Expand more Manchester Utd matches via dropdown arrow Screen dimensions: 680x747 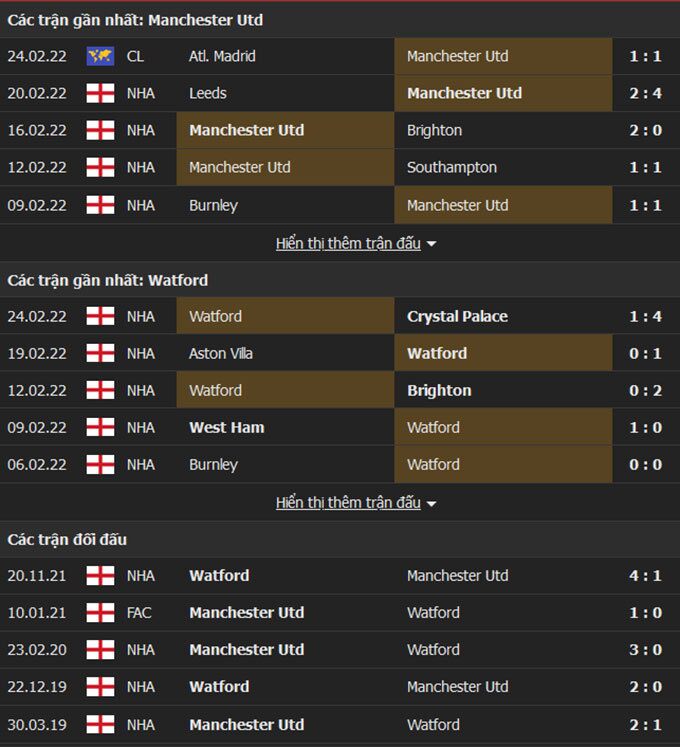coord(431,244)
